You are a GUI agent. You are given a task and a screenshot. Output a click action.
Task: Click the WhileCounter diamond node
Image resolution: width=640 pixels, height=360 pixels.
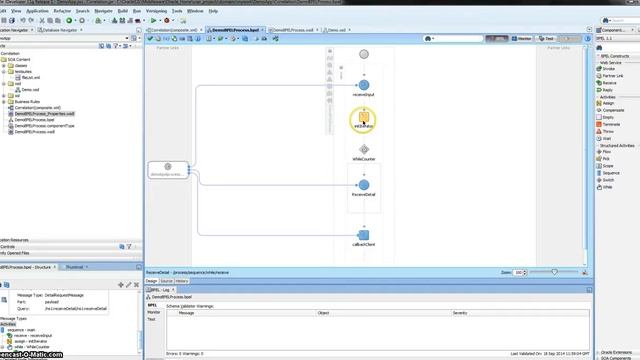pyautogui.click(x=364, y=149)
